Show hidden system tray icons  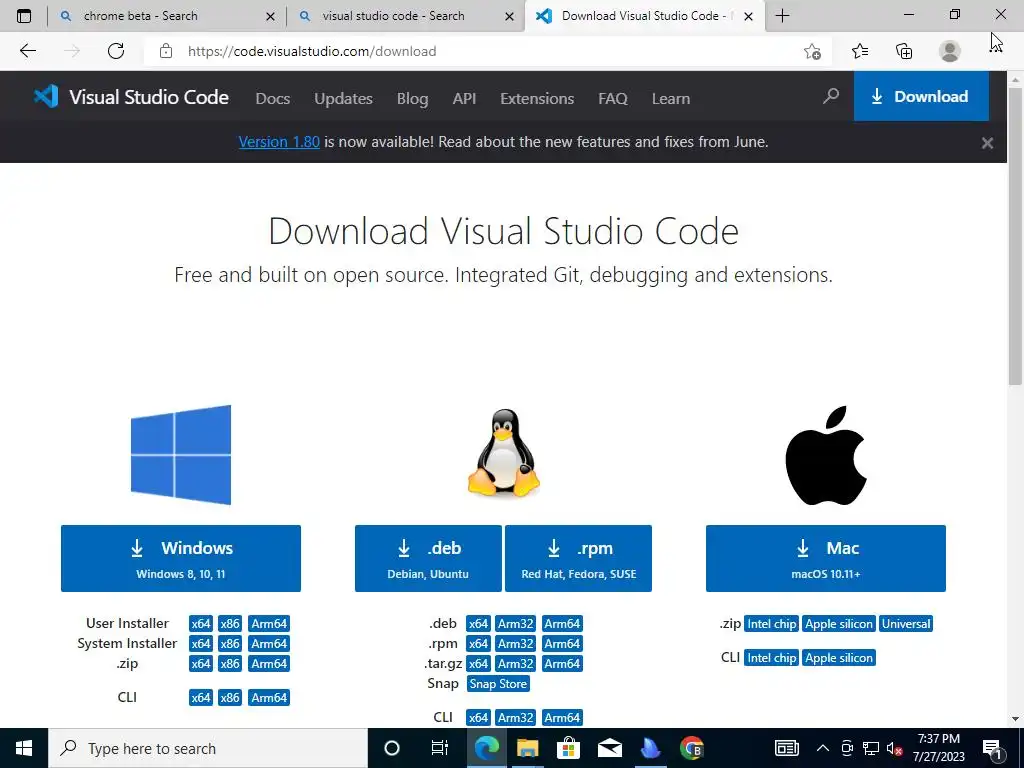tap(823, 748)
